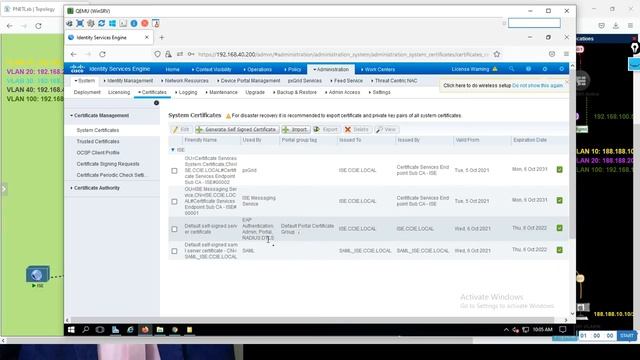Expand the Policy menu
640x360 pixels.
(x=292, y=69)
